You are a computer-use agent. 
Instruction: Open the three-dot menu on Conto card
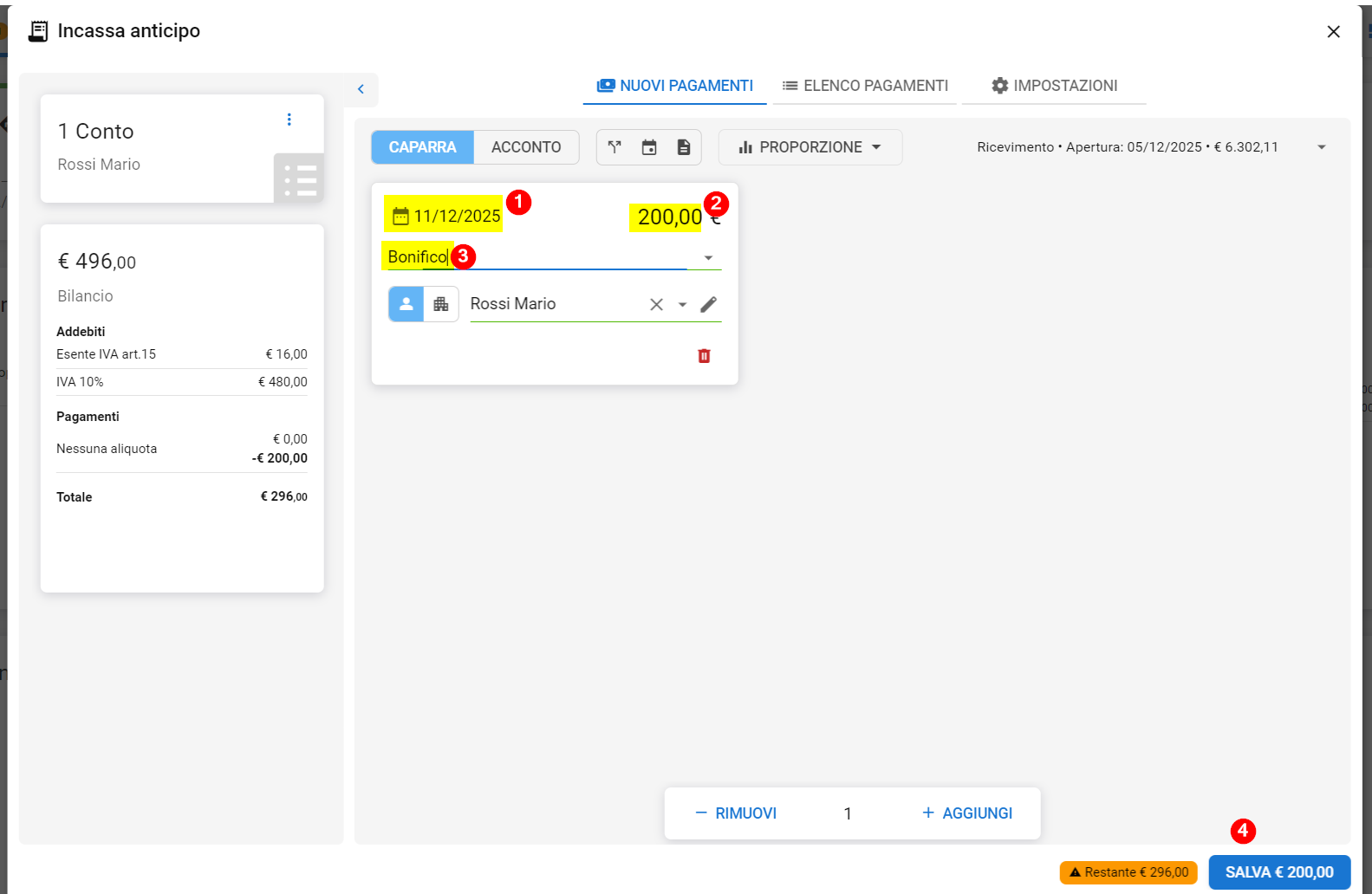click(289, 120)
